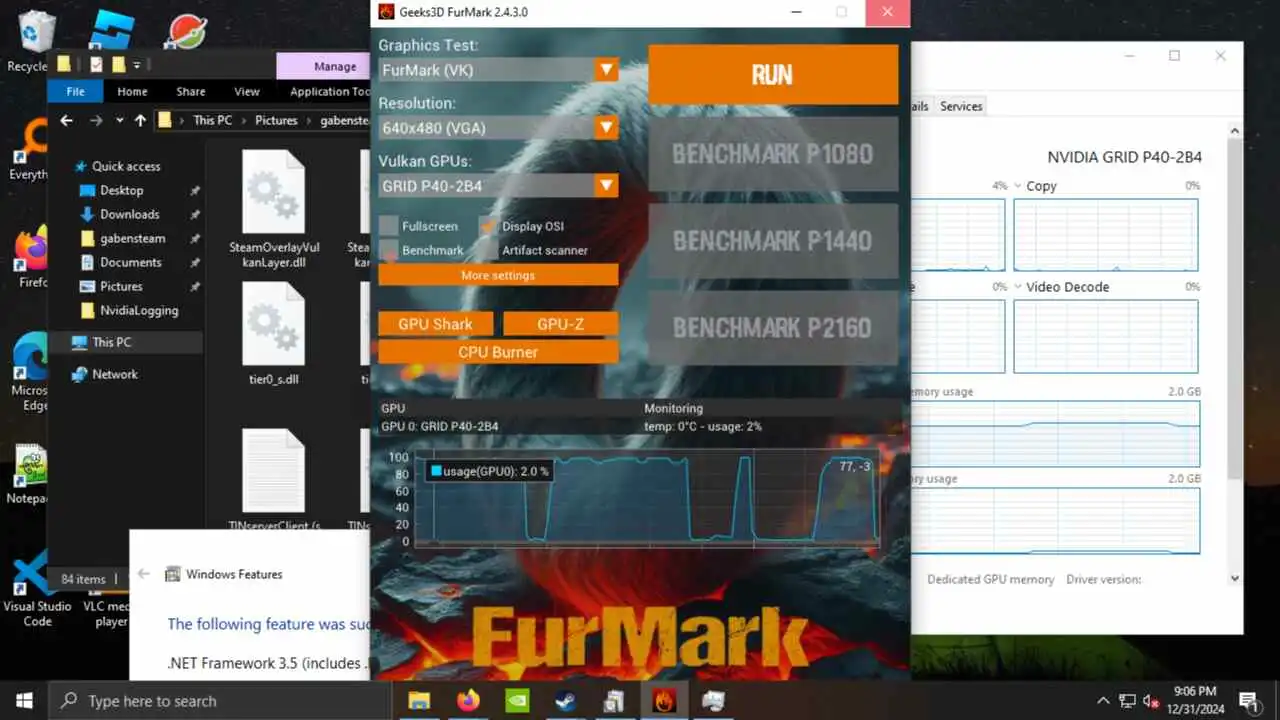Enable the Fullscreen checkbox
The image size is (1280, 720).
coord(388,227)
